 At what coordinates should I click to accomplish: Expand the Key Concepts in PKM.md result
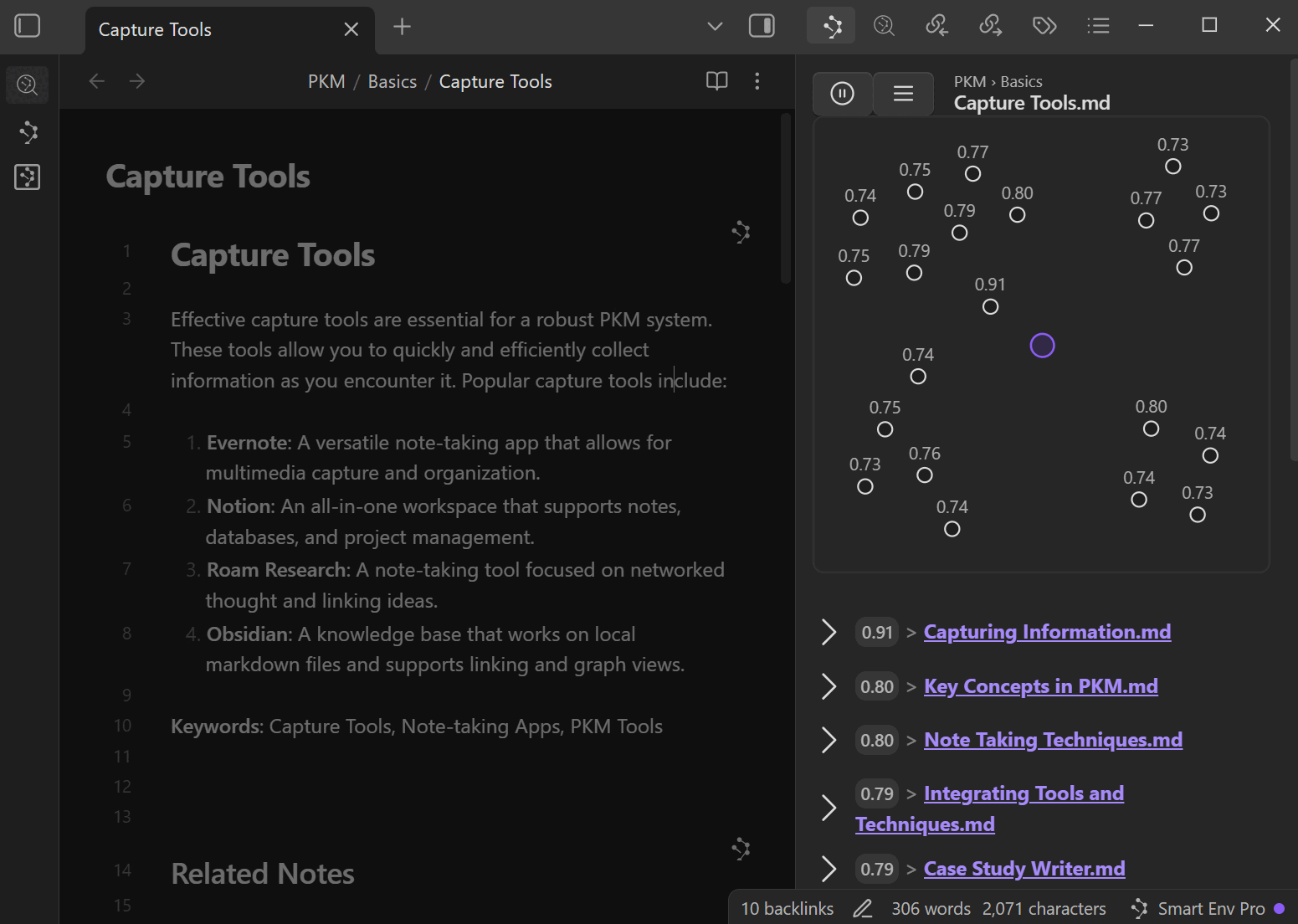click(829, 687)
